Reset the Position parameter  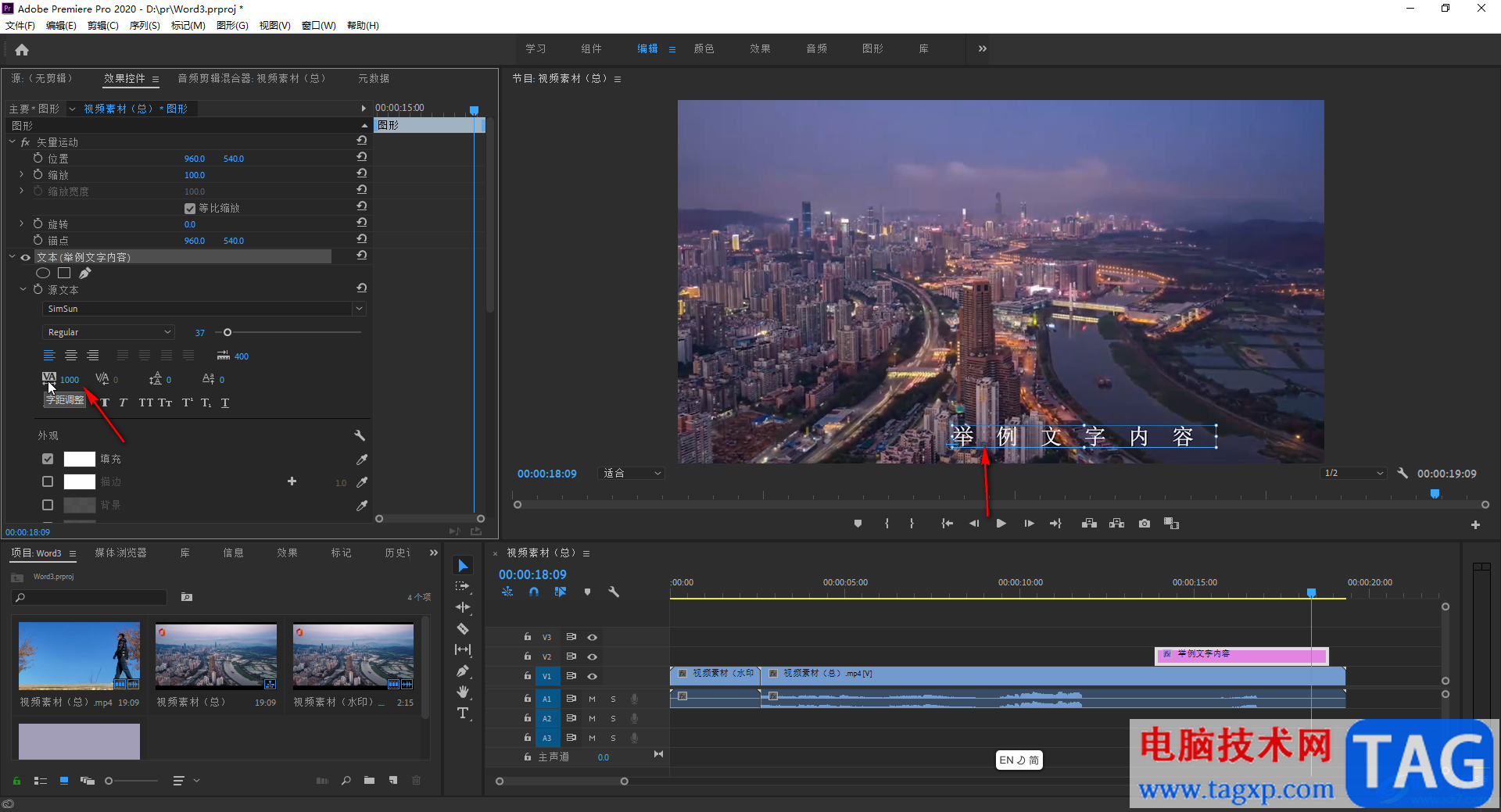(361, 158)
